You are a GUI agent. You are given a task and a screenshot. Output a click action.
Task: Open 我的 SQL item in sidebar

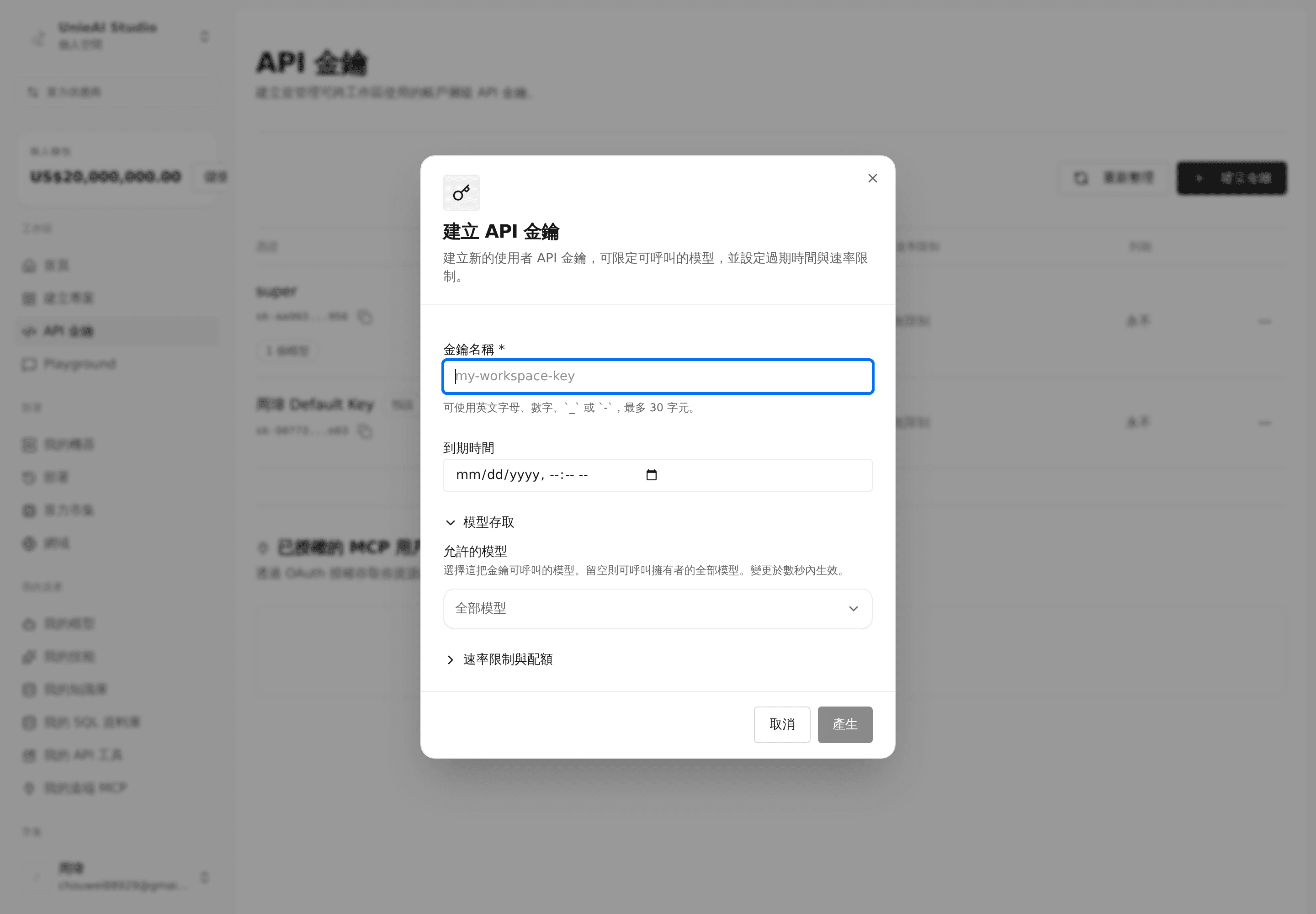pyautogui.click(x=117, y=722)
